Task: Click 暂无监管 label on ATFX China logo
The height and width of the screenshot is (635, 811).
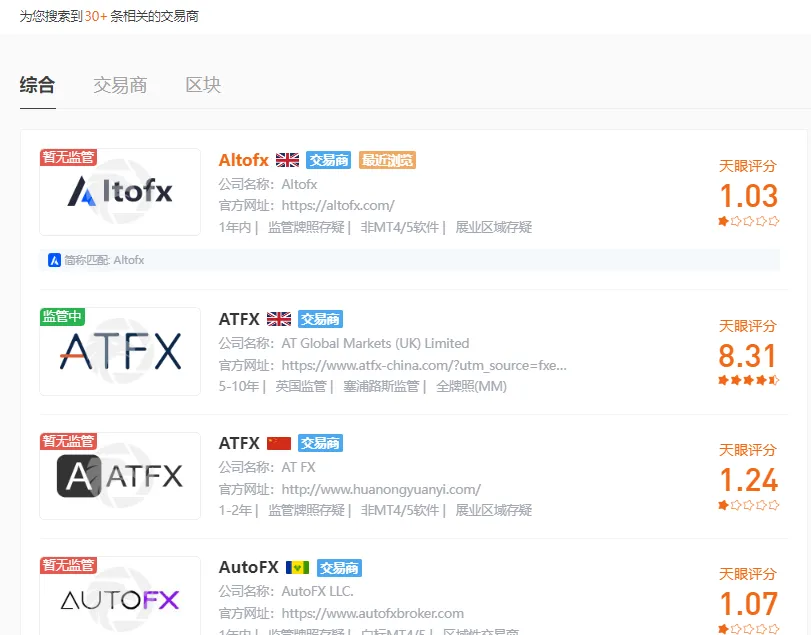Action: pos(68,441)
